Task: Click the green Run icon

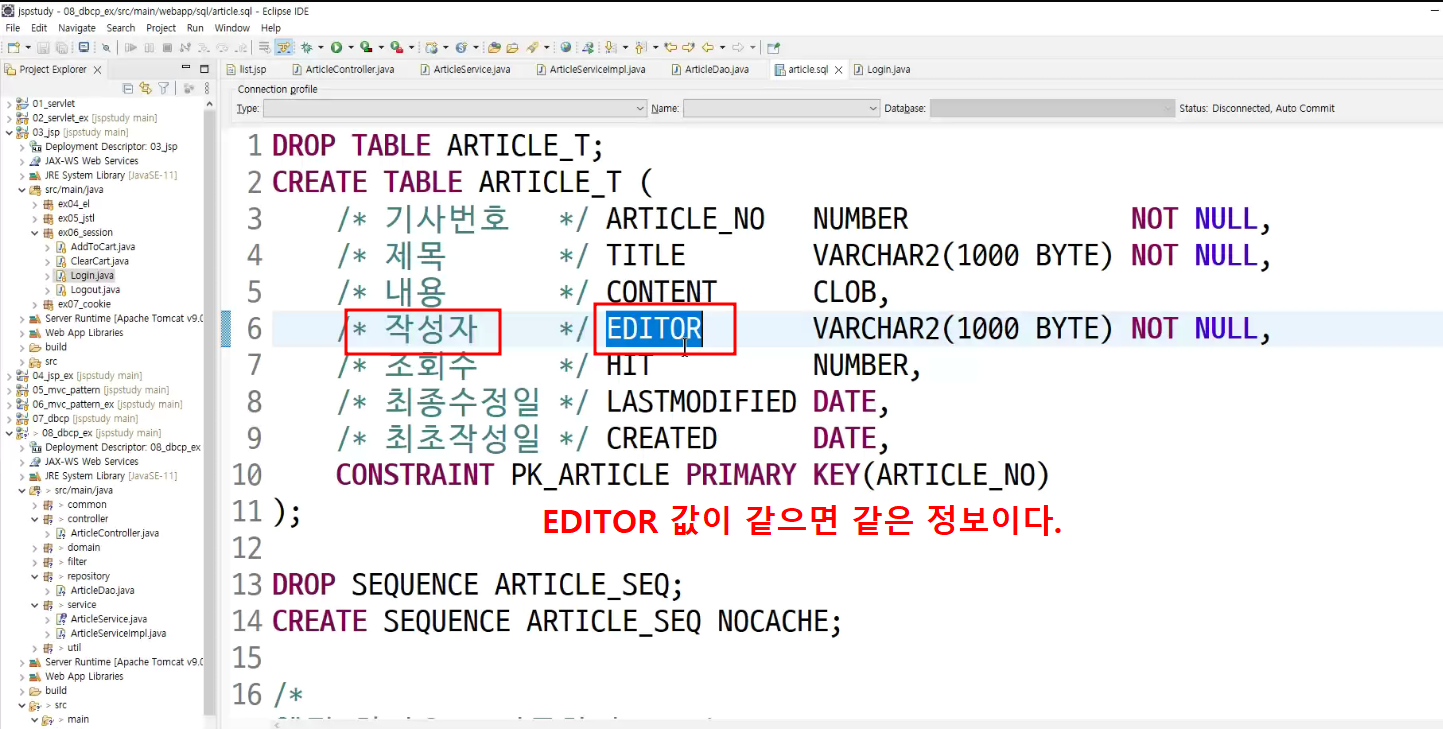Action: pos(336,47)
